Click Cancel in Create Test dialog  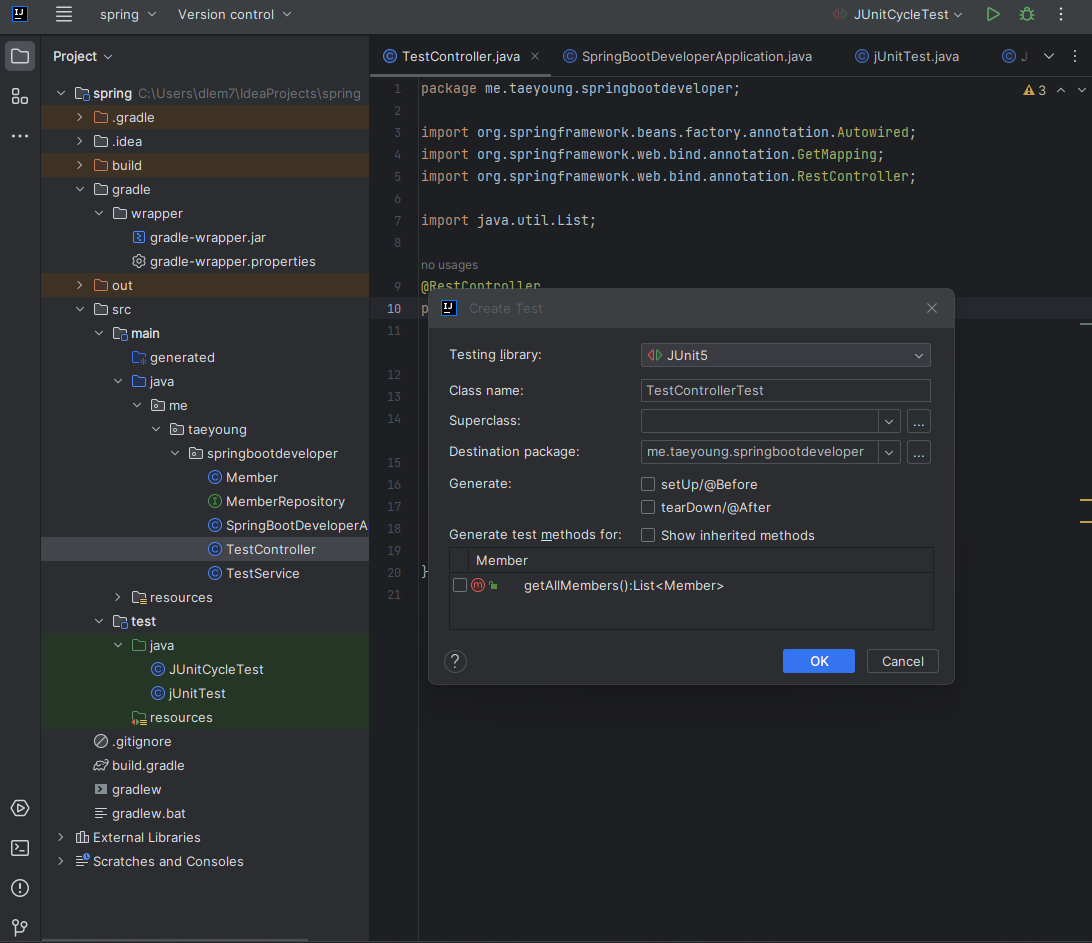tap(903, 661)
